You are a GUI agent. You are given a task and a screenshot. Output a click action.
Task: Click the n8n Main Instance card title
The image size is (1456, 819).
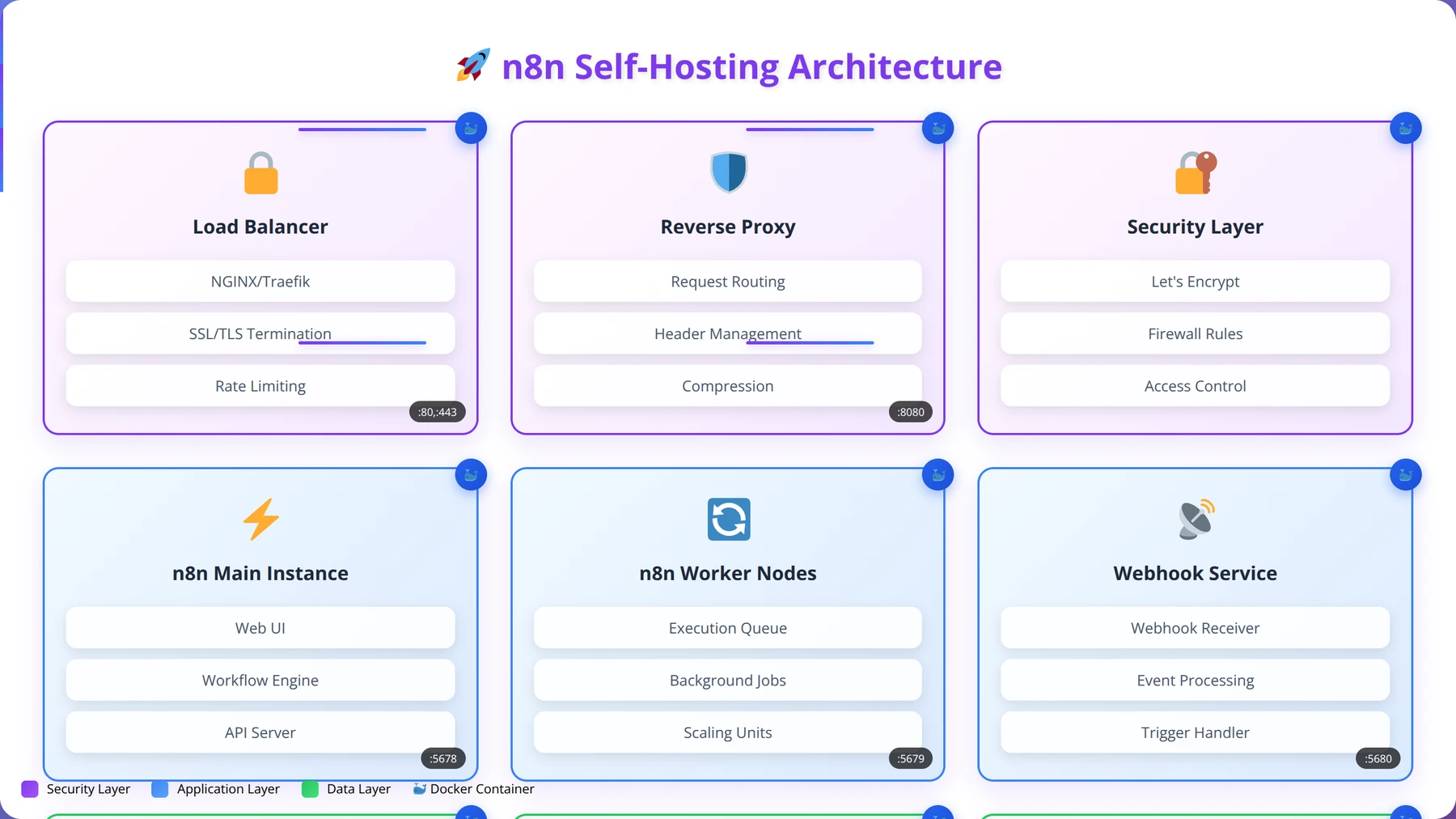tap(260, 573)
